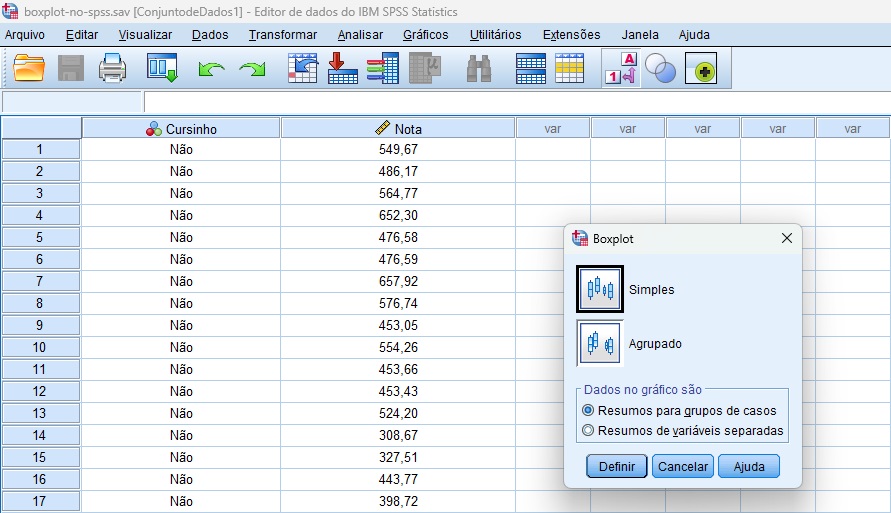Image resolution: width=891 pixels, height=513 pixels.
Task: Click Nota cell 398,72
Action: [398, 502]
